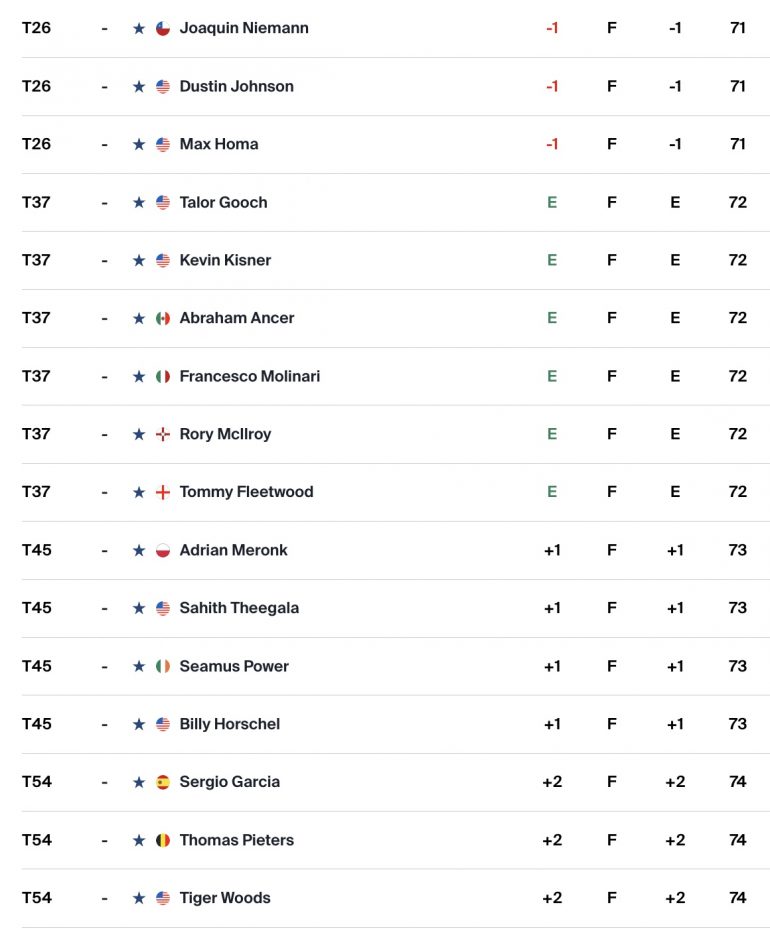The width and height of the screenshot is (770, 929).
Task: Click the England flag beside Tommy Fleetwood
Action: 163,492
